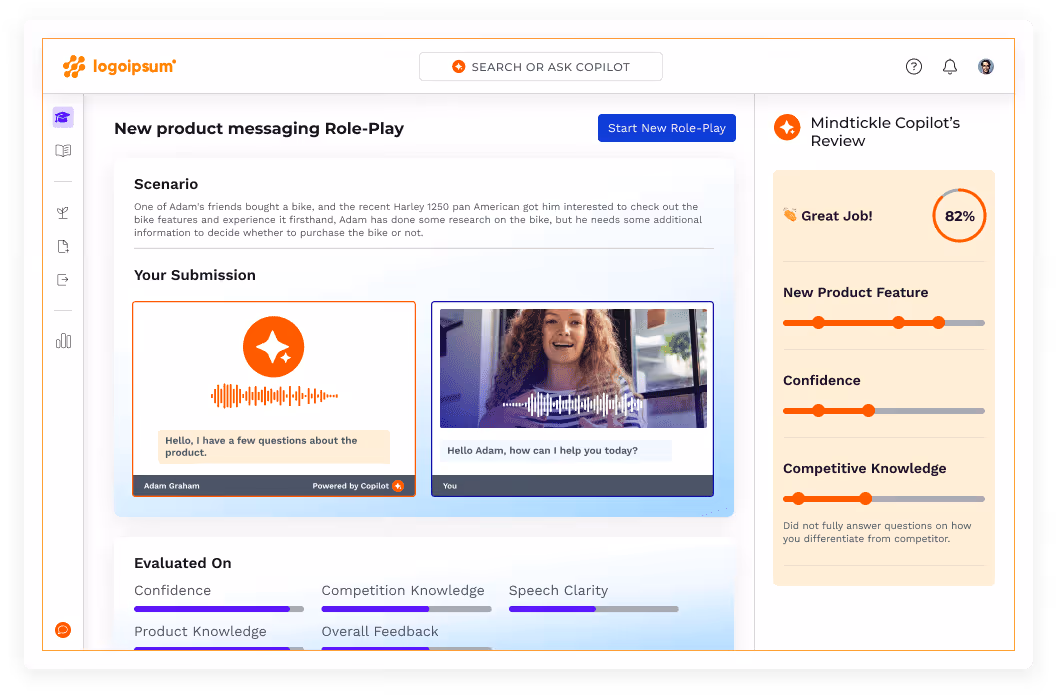Click the logoipsum logo
Screen dimensions: 1057x697
119,66
